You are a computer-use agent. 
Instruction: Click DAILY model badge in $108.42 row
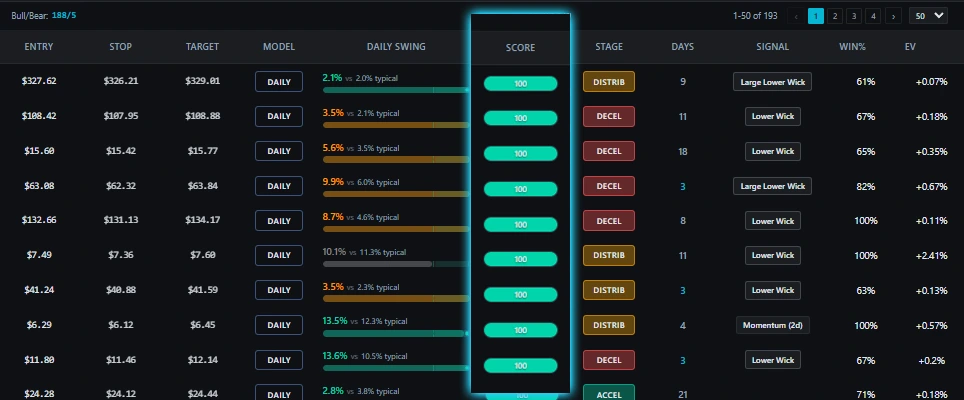(279, 116)
